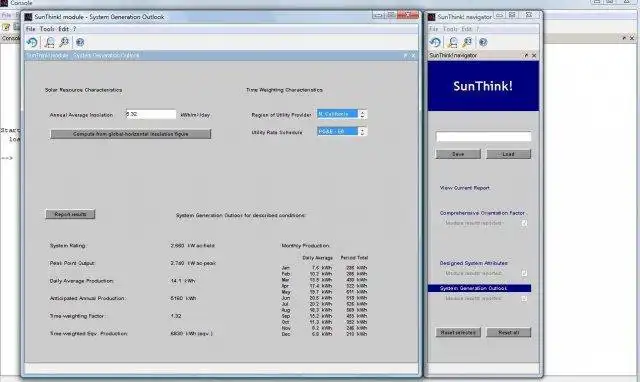Open Edit menu in navigator window
Screen dimensions: 640x382
click(467, 29)
